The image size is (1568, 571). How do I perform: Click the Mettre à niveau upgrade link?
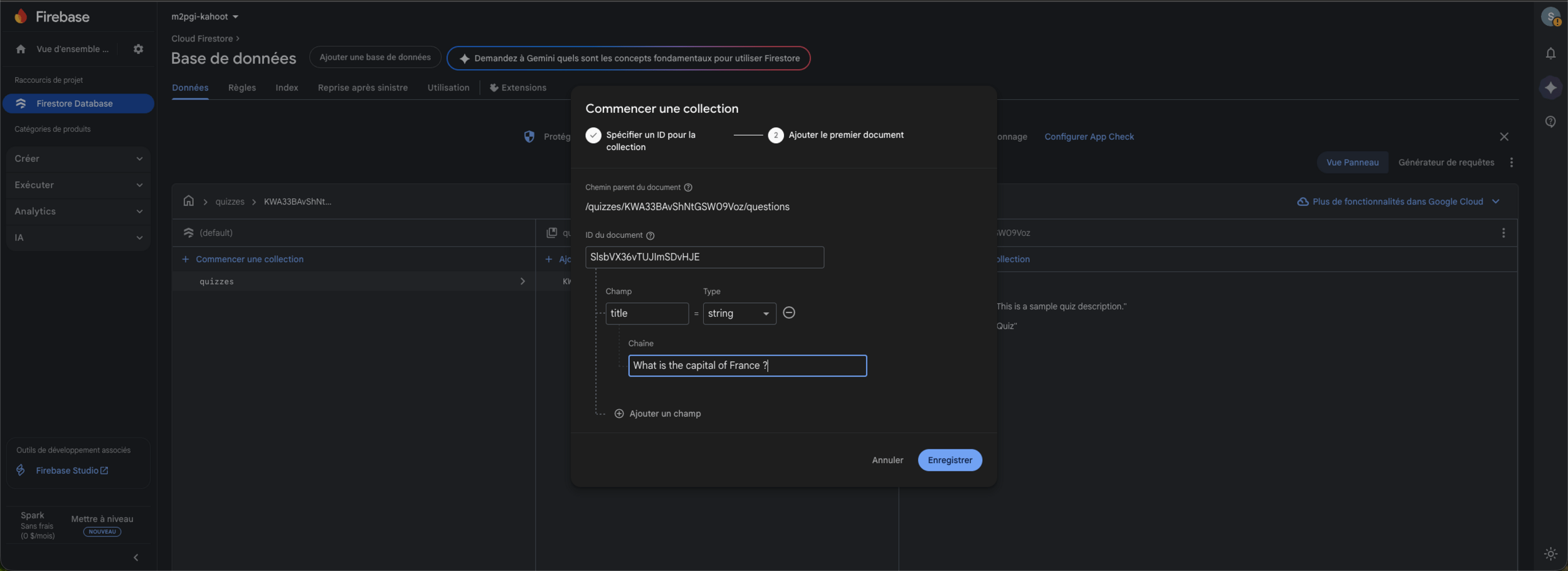pyautogui.click(x=102, y=519)
